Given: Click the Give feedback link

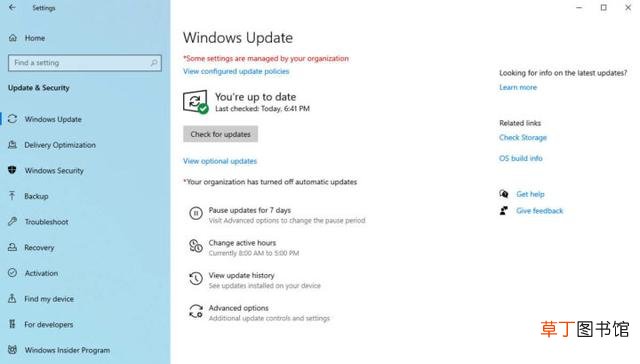Looking at the screenshot, I should (x=540, y=211).
